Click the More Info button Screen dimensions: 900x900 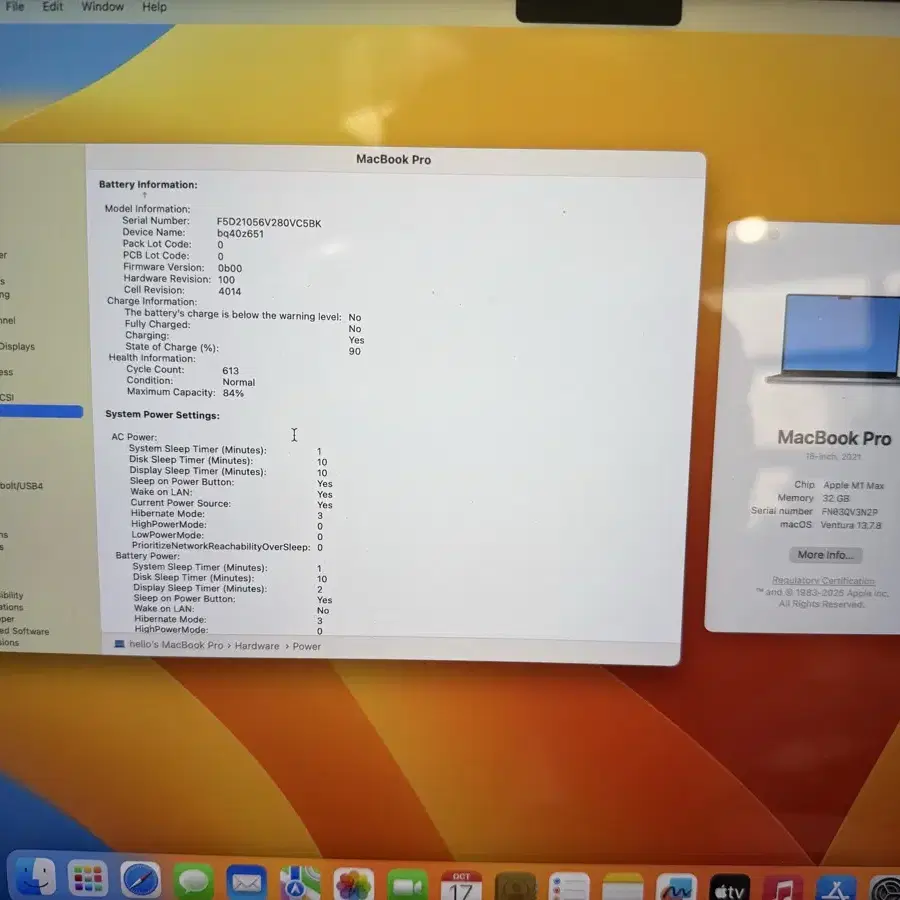point(825,555)
